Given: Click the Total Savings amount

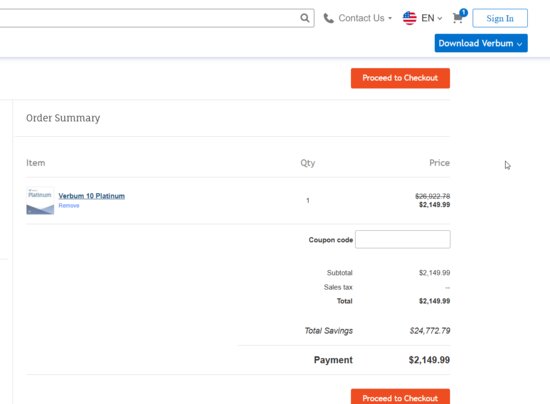Looking at the screenshot, I should (430, 330).
